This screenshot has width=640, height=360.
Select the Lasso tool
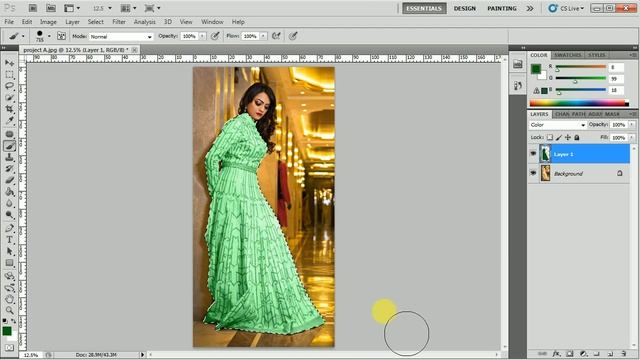(x=9, y=86)
